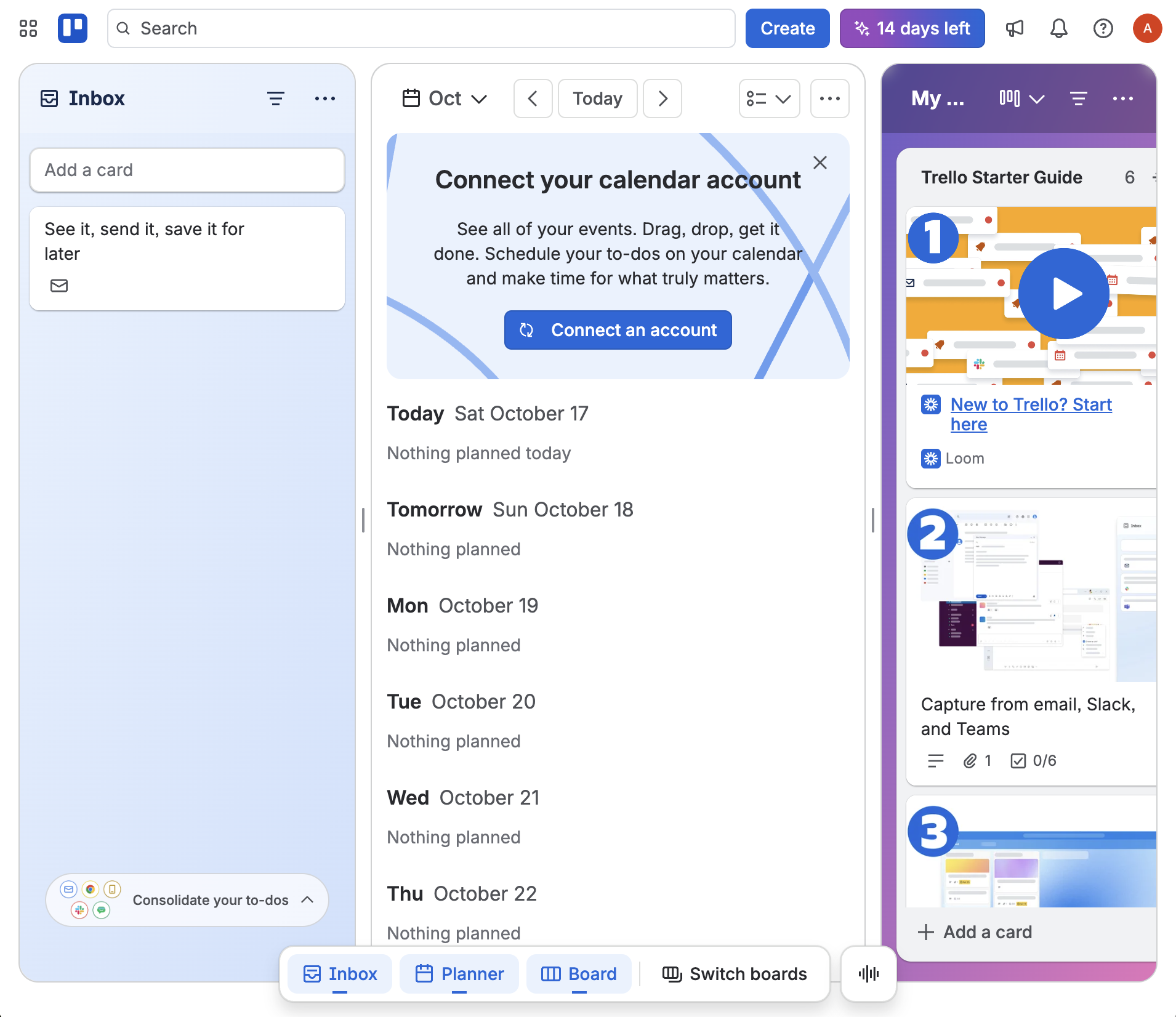Open the feedback megaphone icon
Image resolution: width=1176 pixels, height=1017 pixels.
[x=1015, y=28]
